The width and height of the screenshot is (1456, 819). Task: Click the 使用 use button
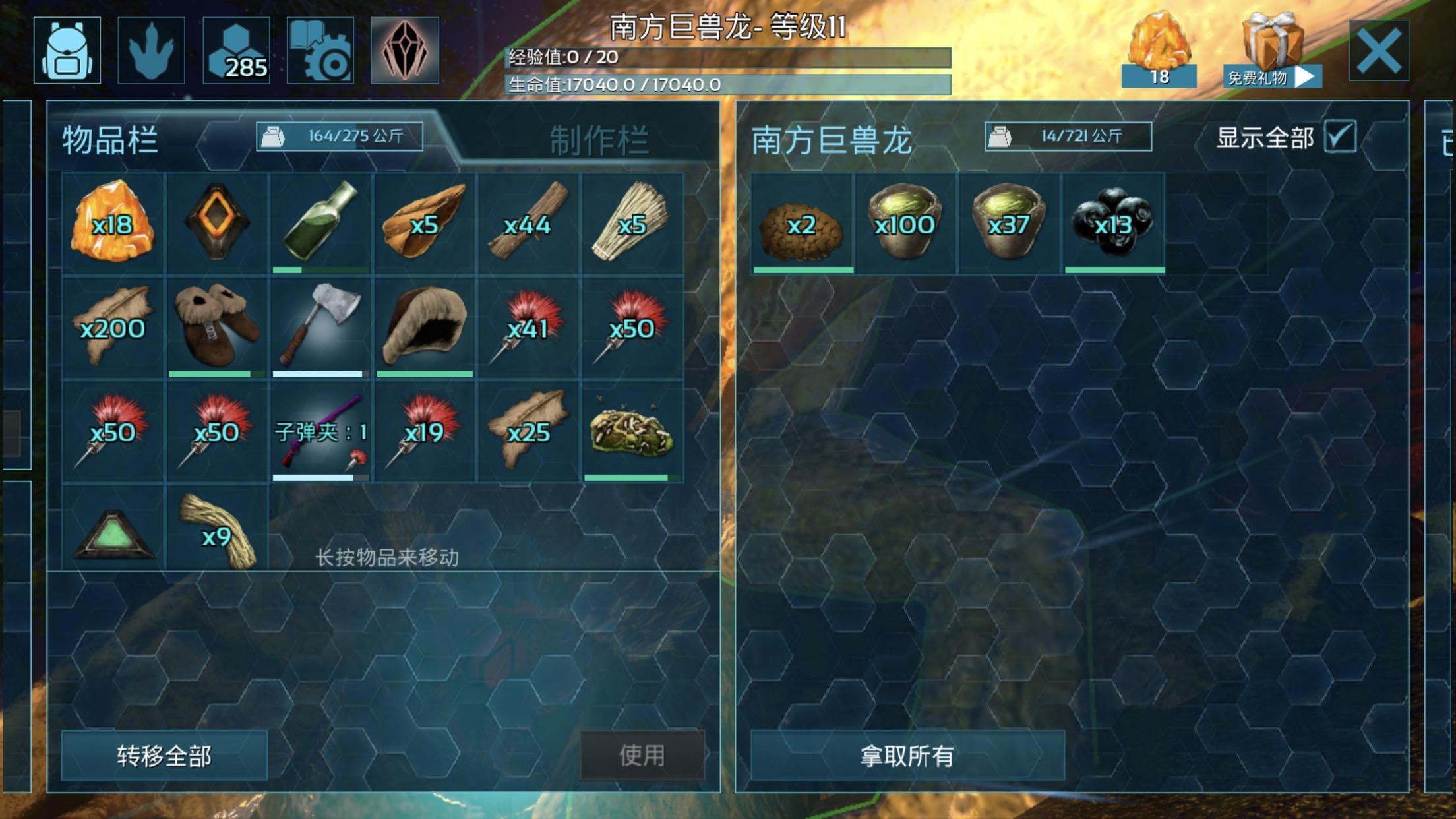[x=642, y=756]
